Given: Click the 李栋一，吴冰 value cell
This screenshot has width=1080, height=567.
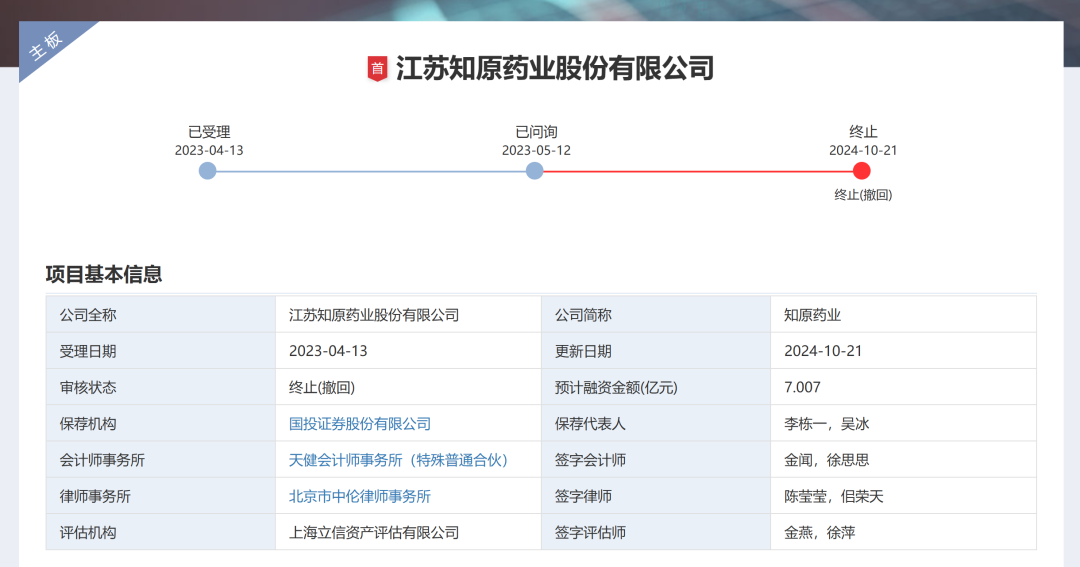Looking at the screenshot, I should pos(903,424).
